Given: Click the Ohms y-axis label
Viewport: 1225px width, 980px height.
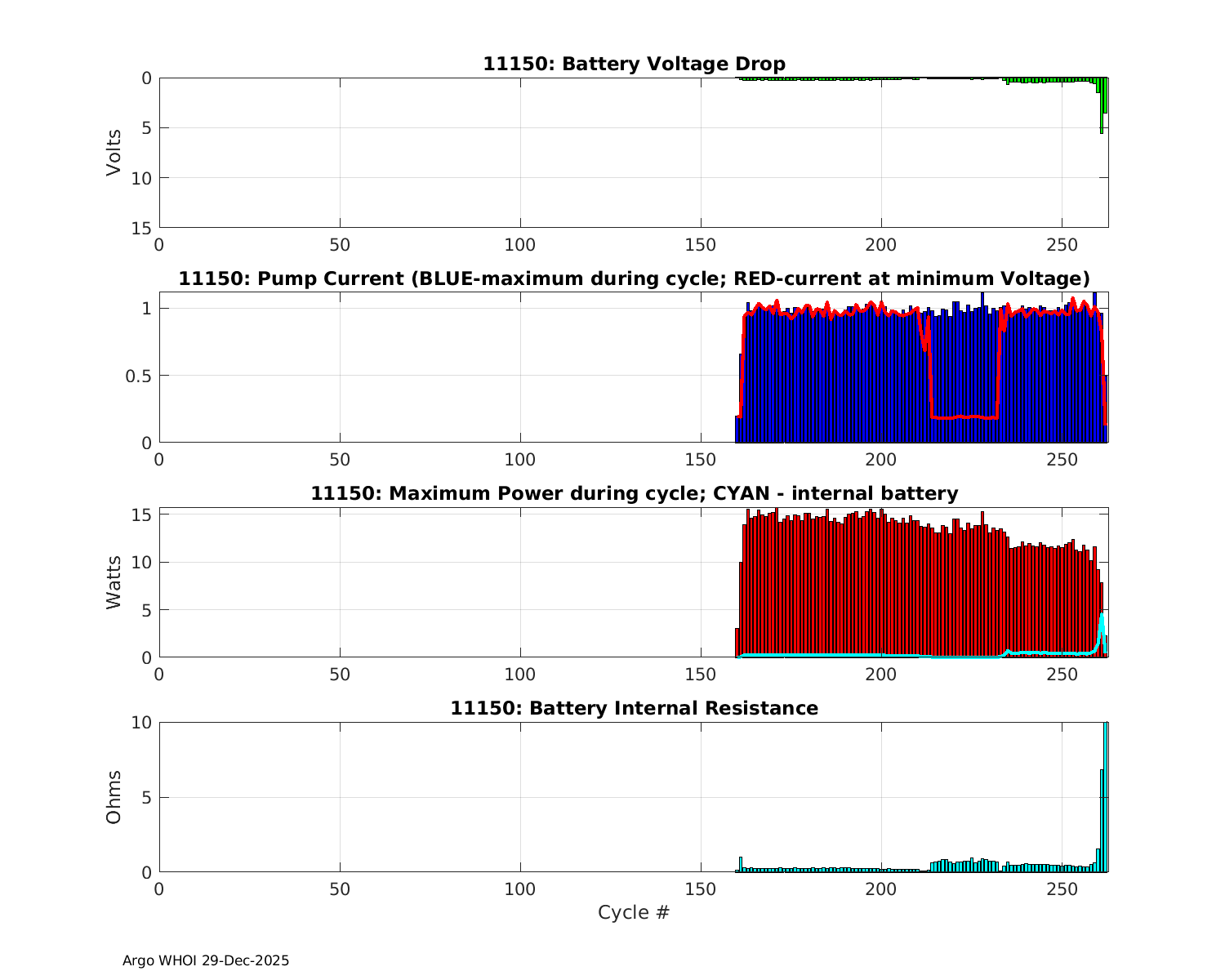Looking at the screenshot, I should click(114, 797).
